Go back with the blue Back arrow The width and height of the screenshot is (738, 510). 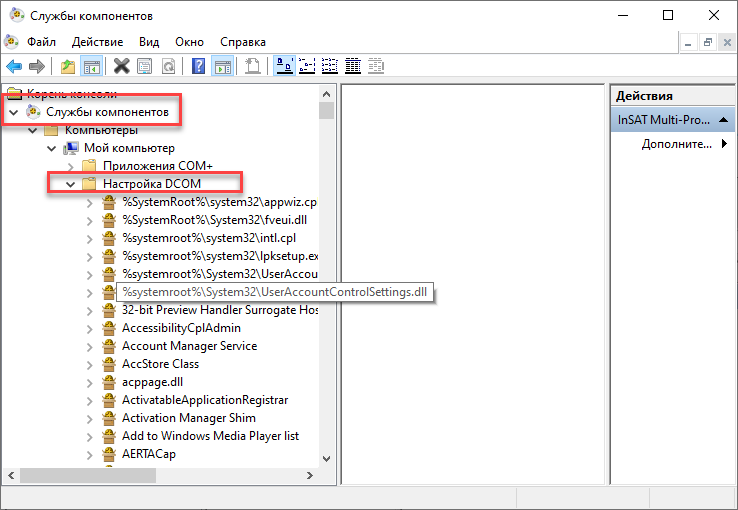(x=14, y=66)
